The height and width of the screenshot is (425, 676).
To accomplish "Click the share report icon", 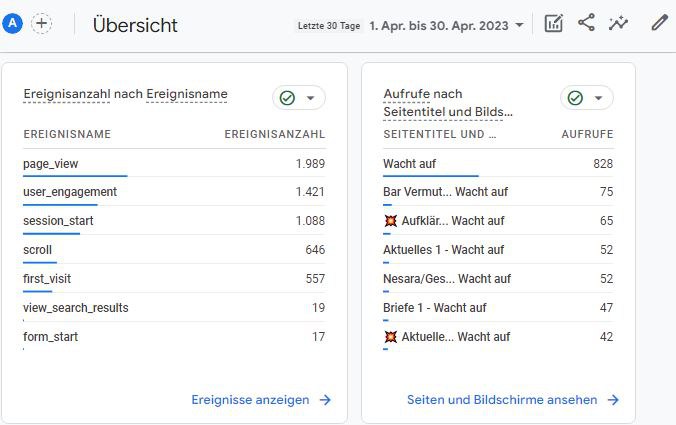I will (x=587, y=24).
